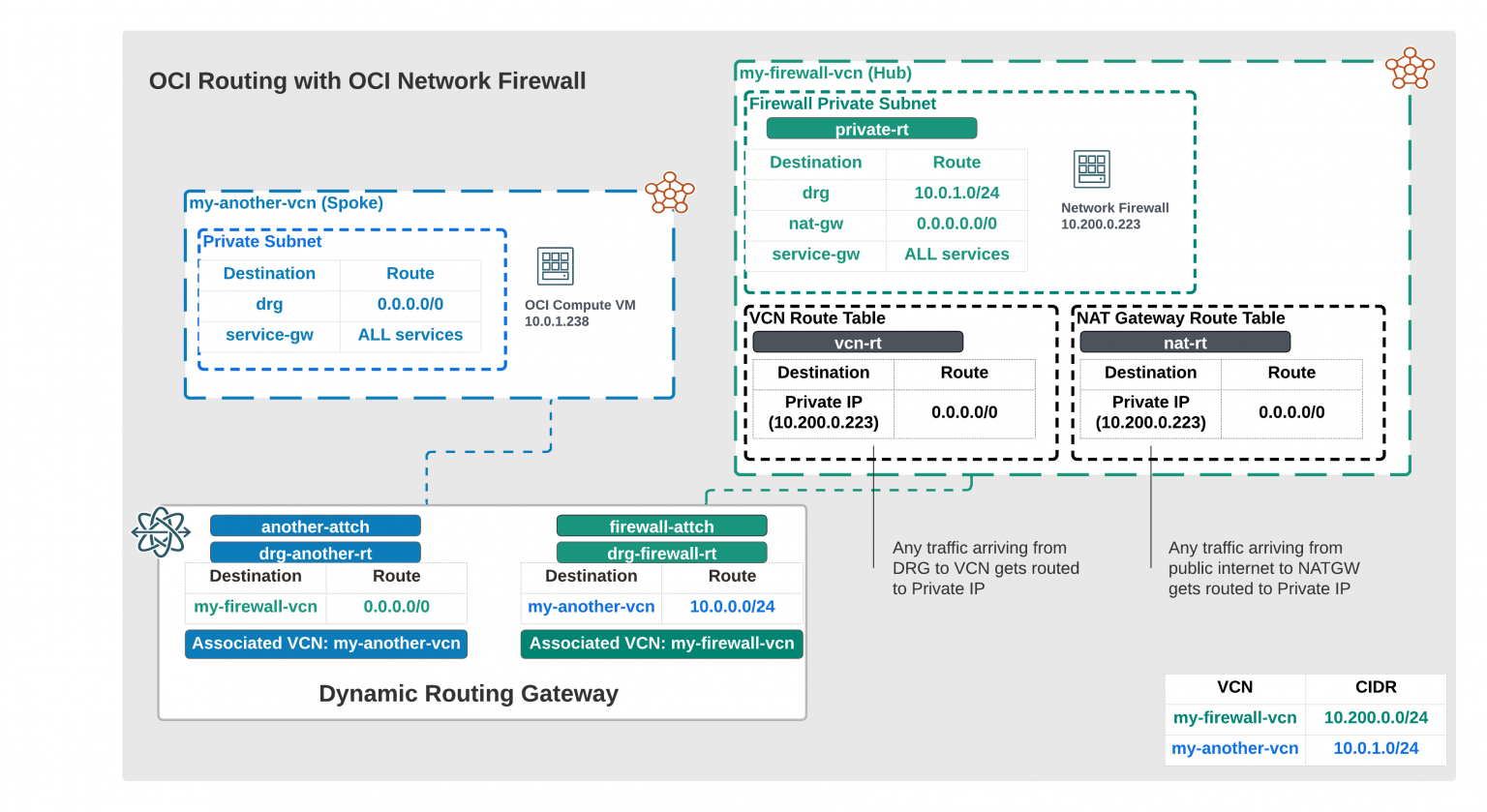Image resolution: width=1487 pixels, height=812 pixels.
Task: Click the Associated VCN: my-firewall-vcn badge
Action: tap(661, 644)
